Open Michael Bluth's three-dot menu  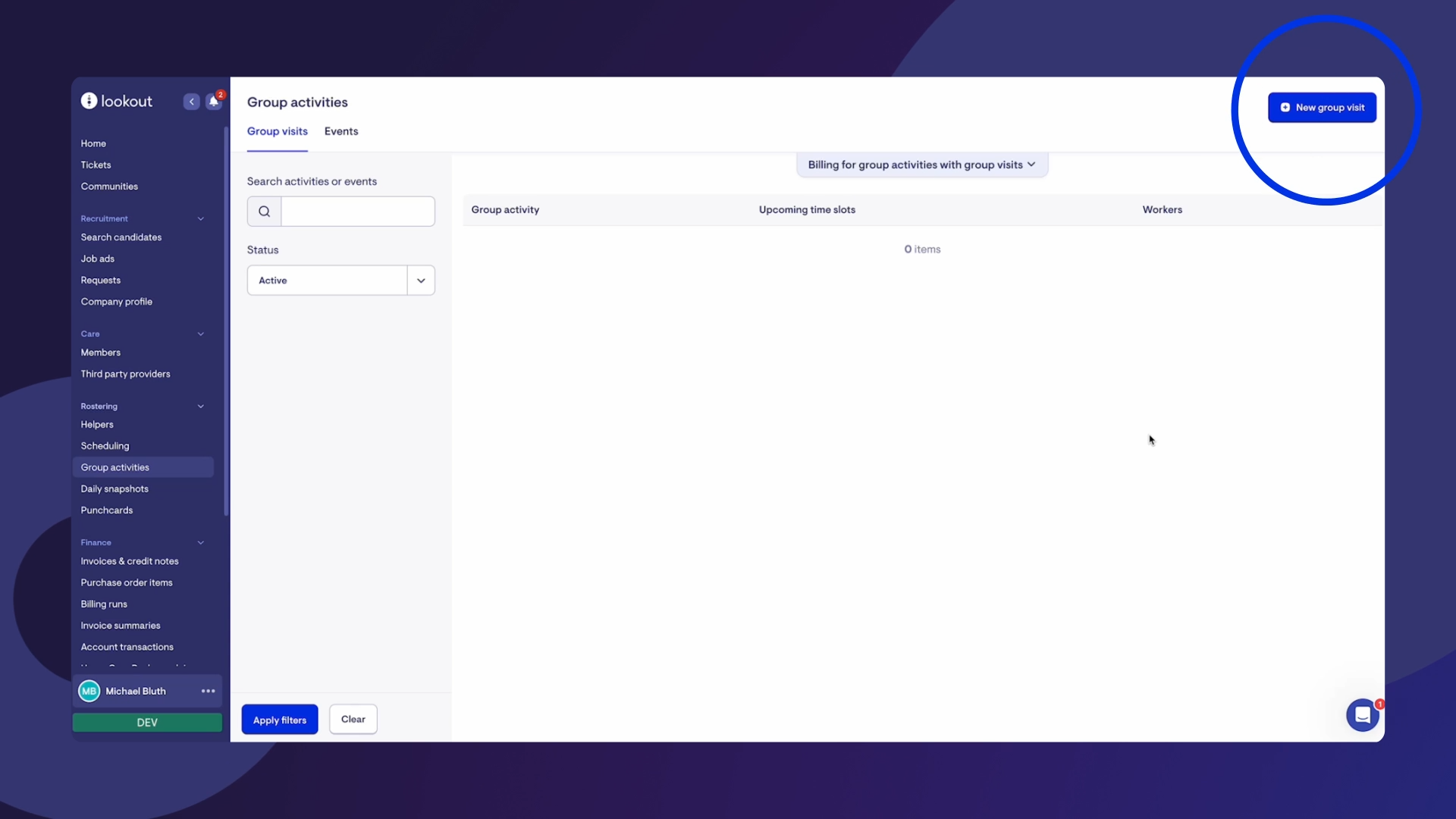pos(208,691)
